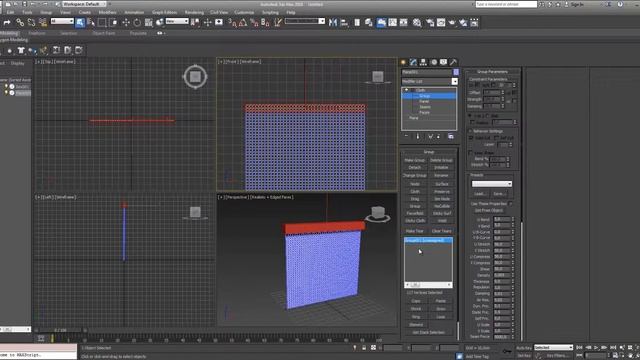Activate the Select and Move tool
Viewport: 640px width, 360px height.
[x=126, y=22]
